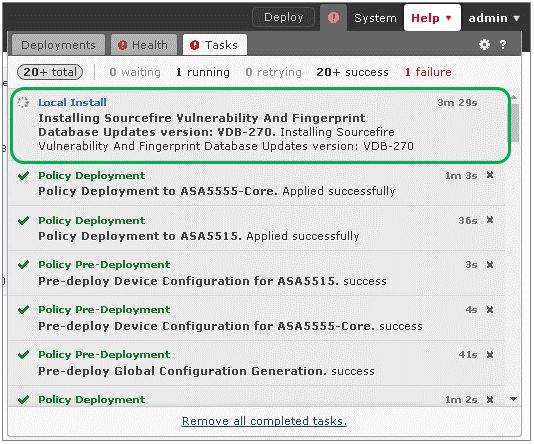Remove the Global Configuration Generation task
The height and width of the screenshot is (444, 534).
pos(490,354)
